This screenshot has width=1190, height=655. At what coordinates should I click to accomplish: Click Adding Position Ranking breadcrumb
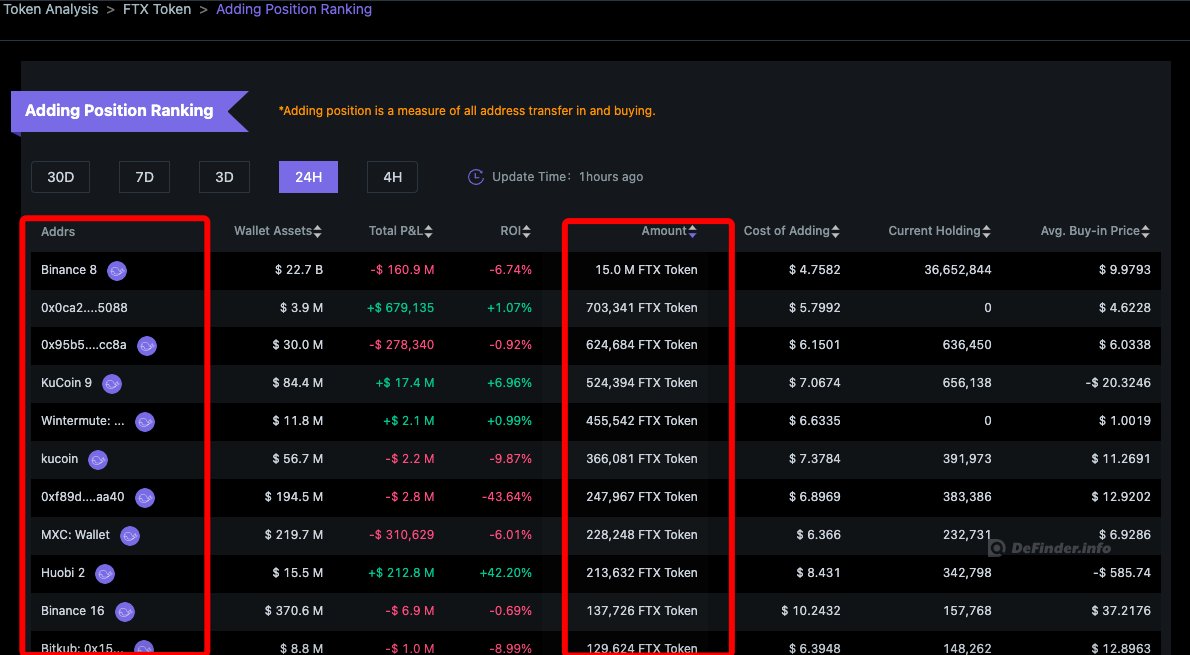(294, 10)
